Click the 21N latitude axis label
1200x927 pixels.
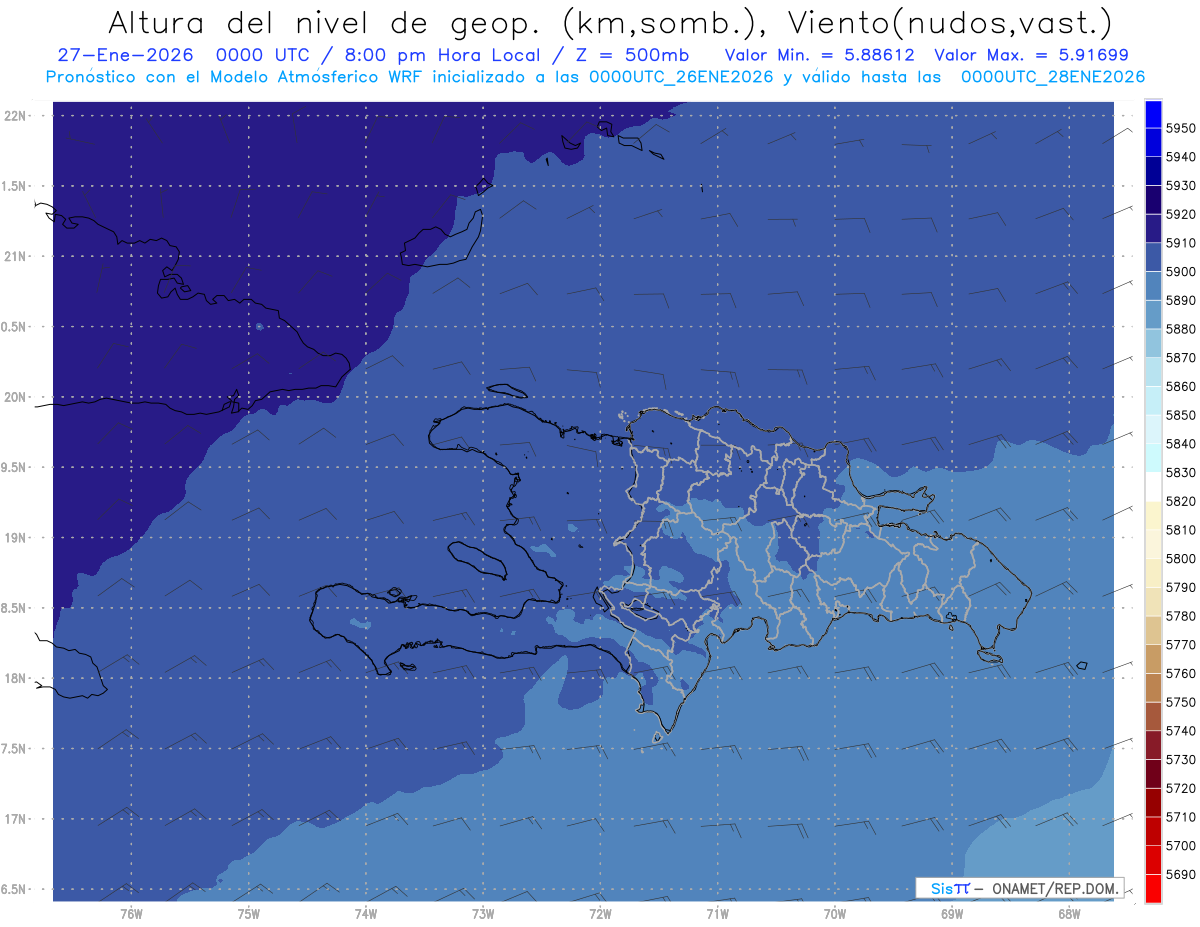coord(17,257)
